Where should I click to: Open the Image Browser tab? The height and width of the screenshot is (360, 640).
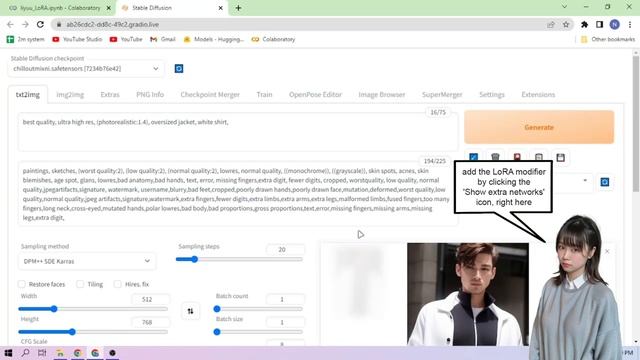coord(382,94)
